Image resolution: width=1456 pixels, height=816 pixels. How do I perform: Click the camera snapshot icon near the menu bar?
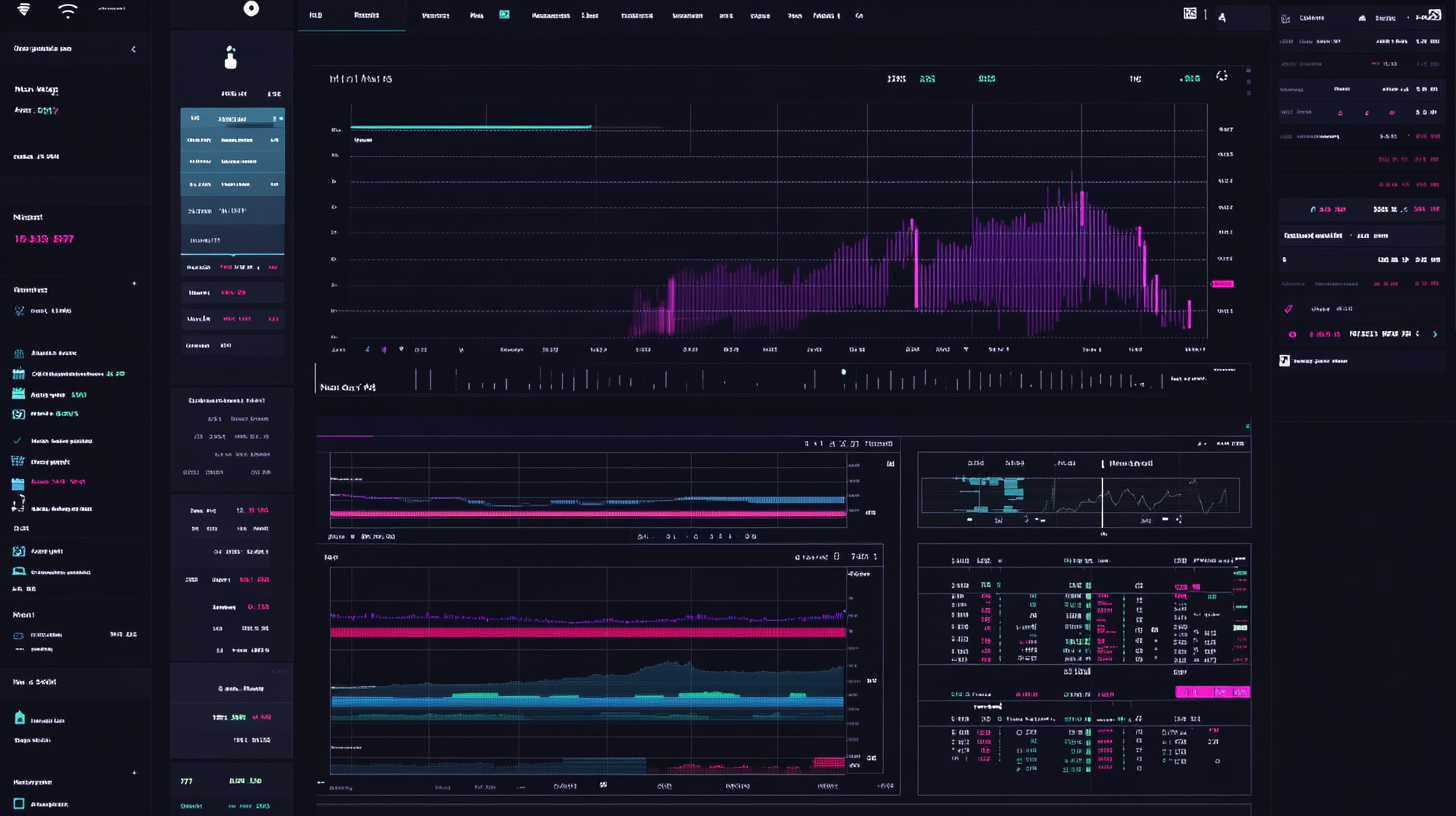(1190, 13)
